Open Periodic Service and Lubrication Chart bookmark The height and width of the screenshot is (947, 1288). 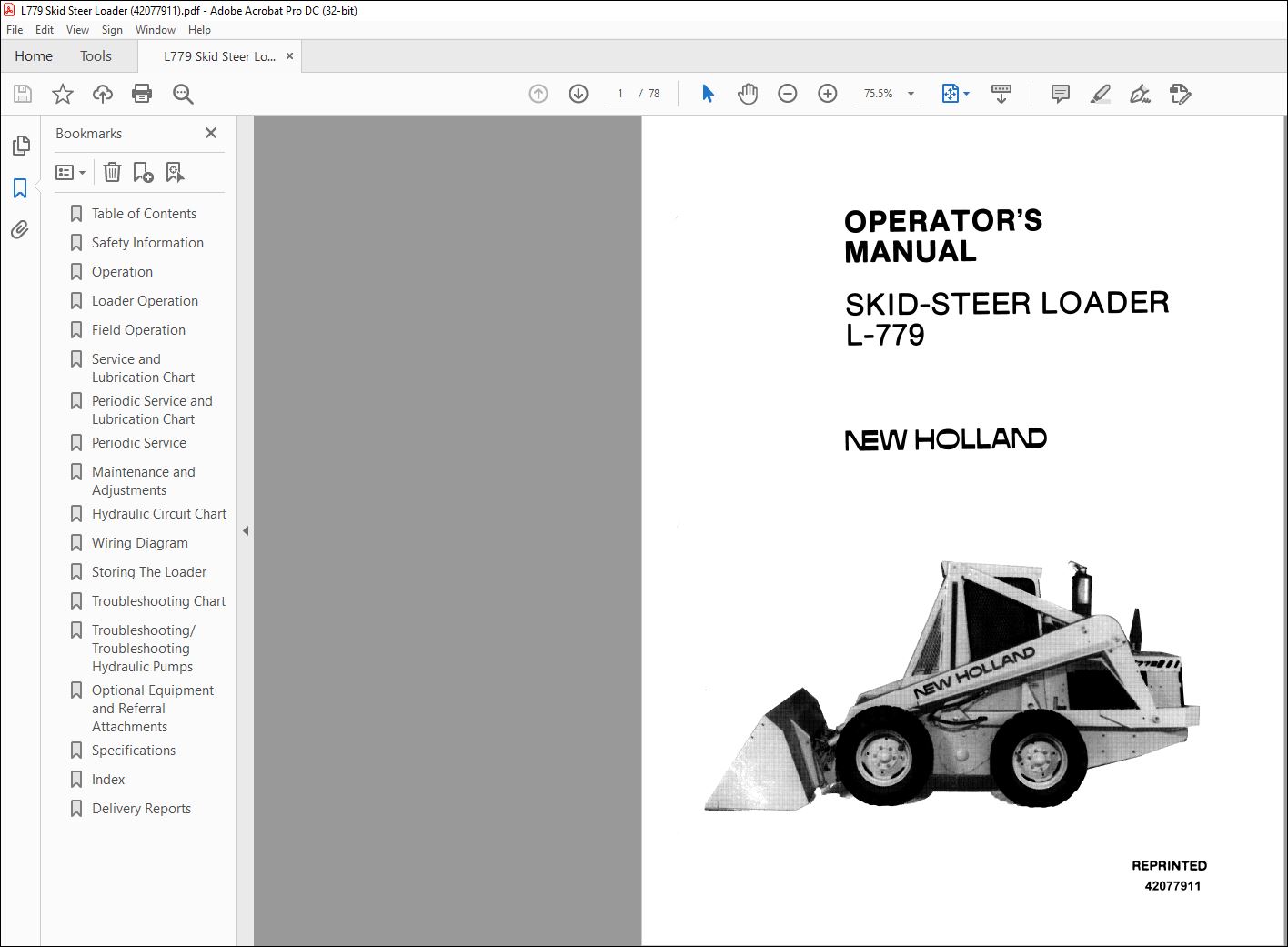click(152, 410)
